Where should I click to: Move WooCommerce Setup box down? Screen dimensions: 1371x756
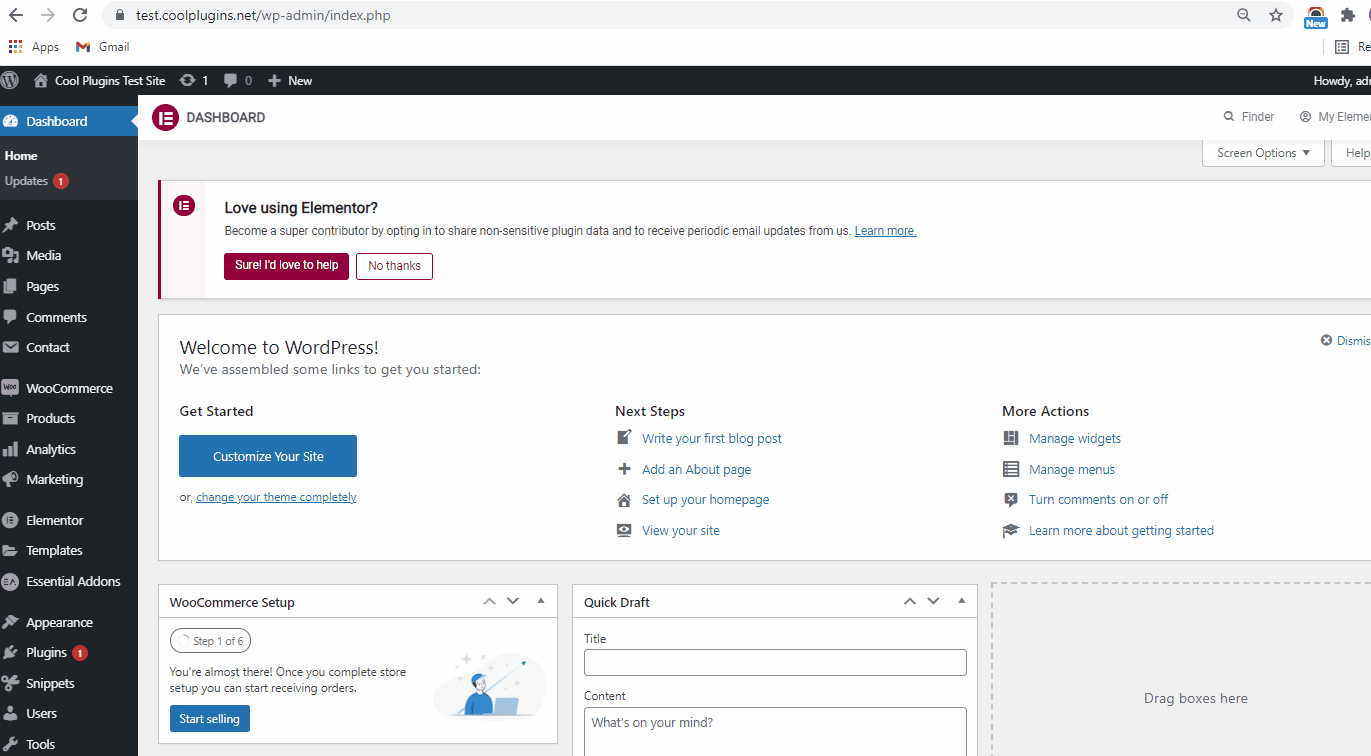click(513, 601)
